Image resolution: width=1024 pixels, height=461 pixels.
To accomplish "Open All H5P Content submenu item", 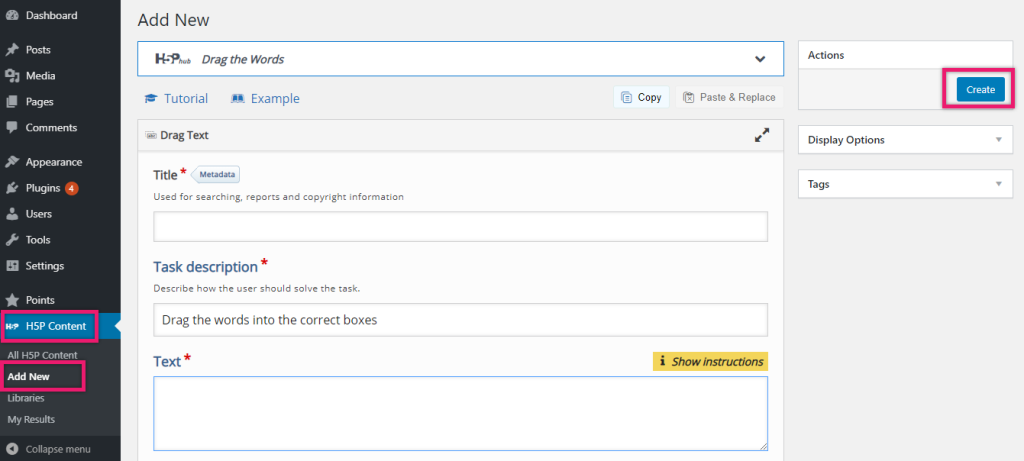I will pos(42,356).
